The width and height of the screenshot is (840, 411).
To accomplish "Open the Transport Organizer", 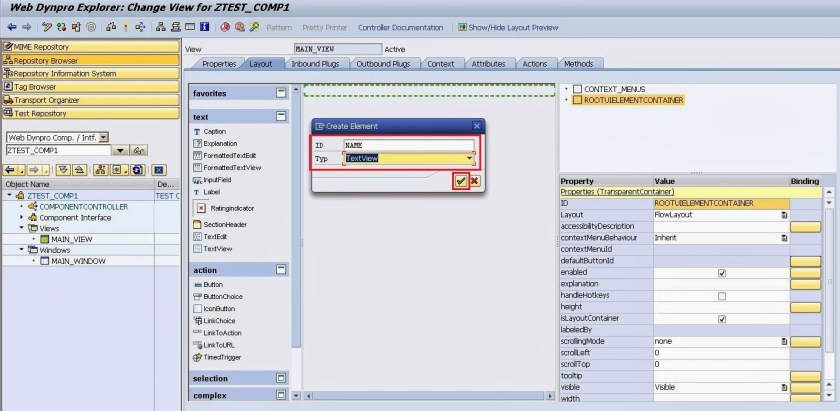I will pos(91,100).
